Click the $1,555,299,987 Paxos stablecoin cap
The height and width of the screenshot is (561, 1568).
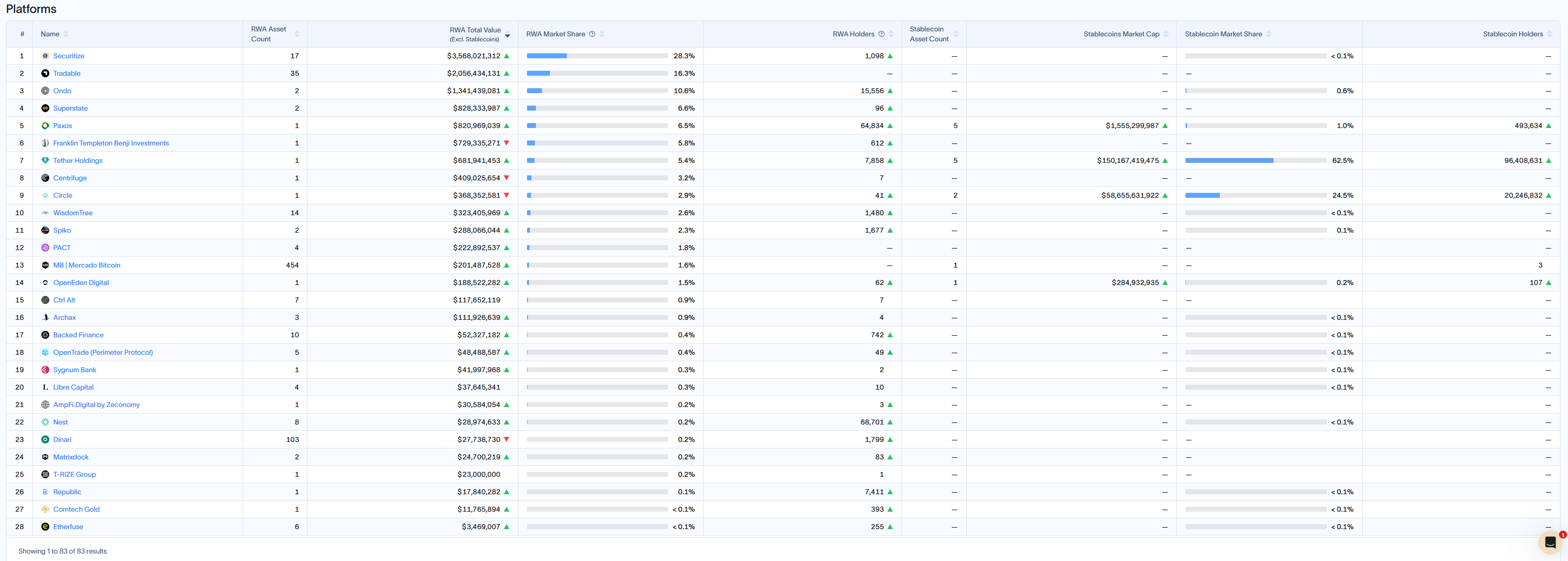coord(1132,126)
